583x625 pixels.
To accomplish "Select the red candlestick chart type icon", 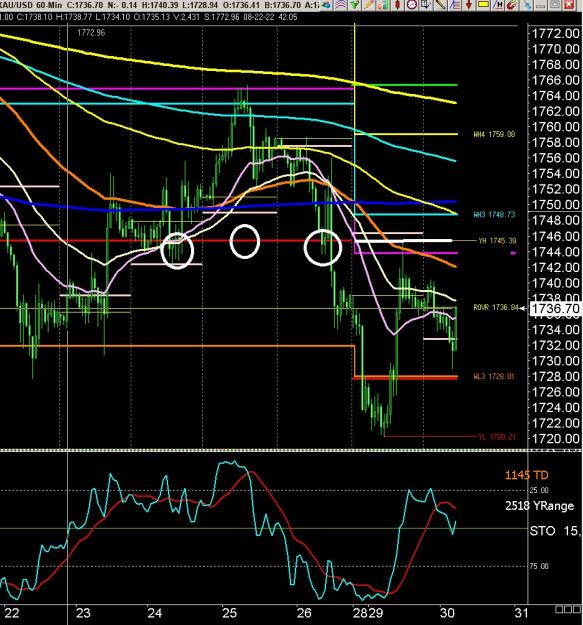I will 397,4.
